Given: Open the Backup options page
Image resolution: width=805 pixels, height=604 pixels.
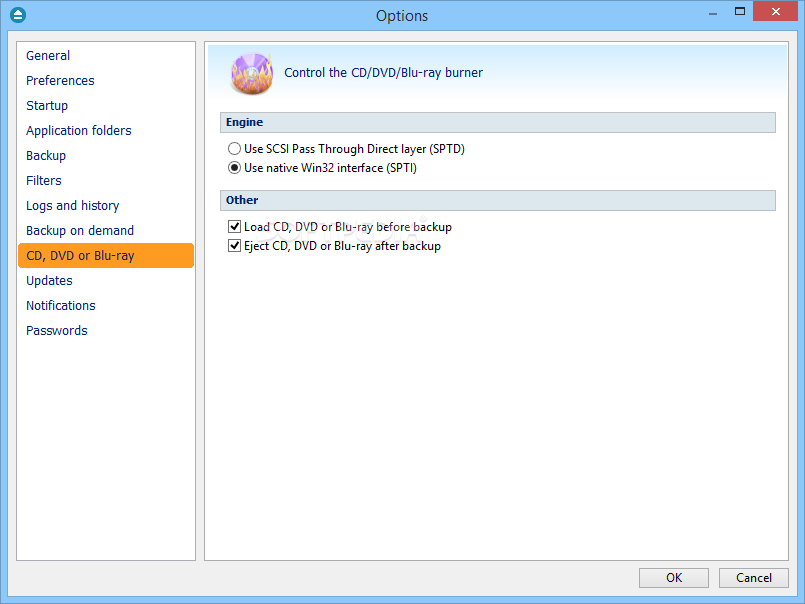Looking at the screenshot, I should click(x=46, y=156).
